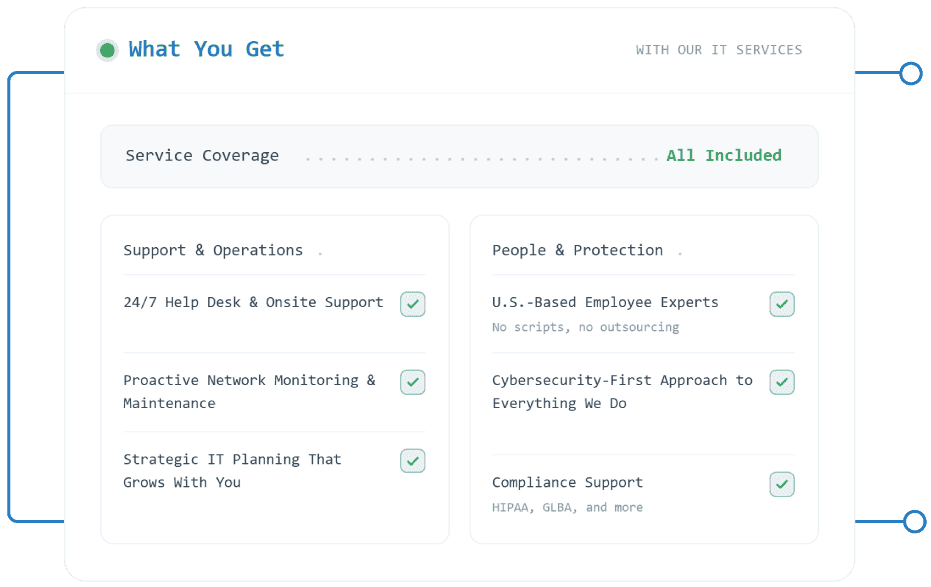Open the People & Protection section header
Screen dimensions: 931x587
(577, 250)
